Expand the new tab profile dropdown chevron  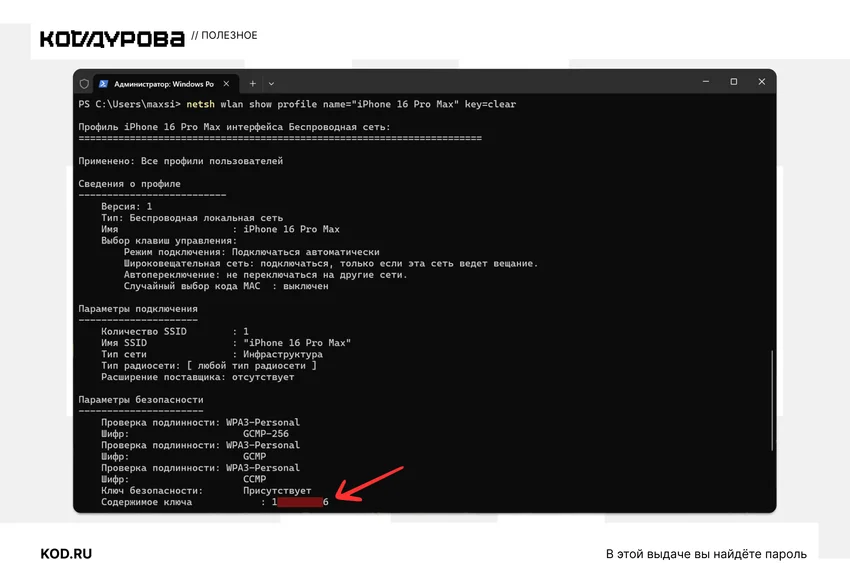pyautogui.click(x=271, y=84)
